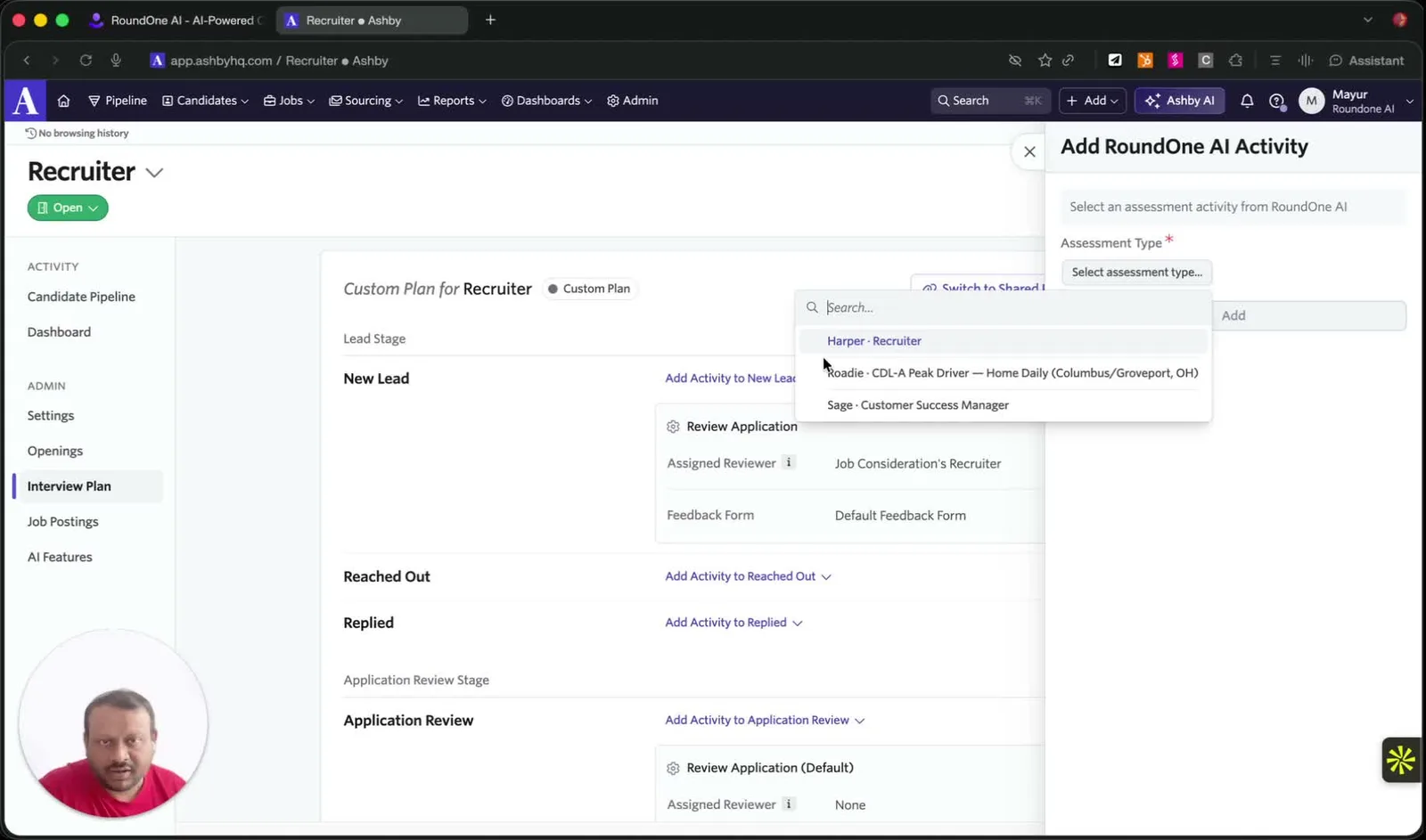Click the microphone icon in address bar
1426x840 pixels.
click(x=116, y=61)
